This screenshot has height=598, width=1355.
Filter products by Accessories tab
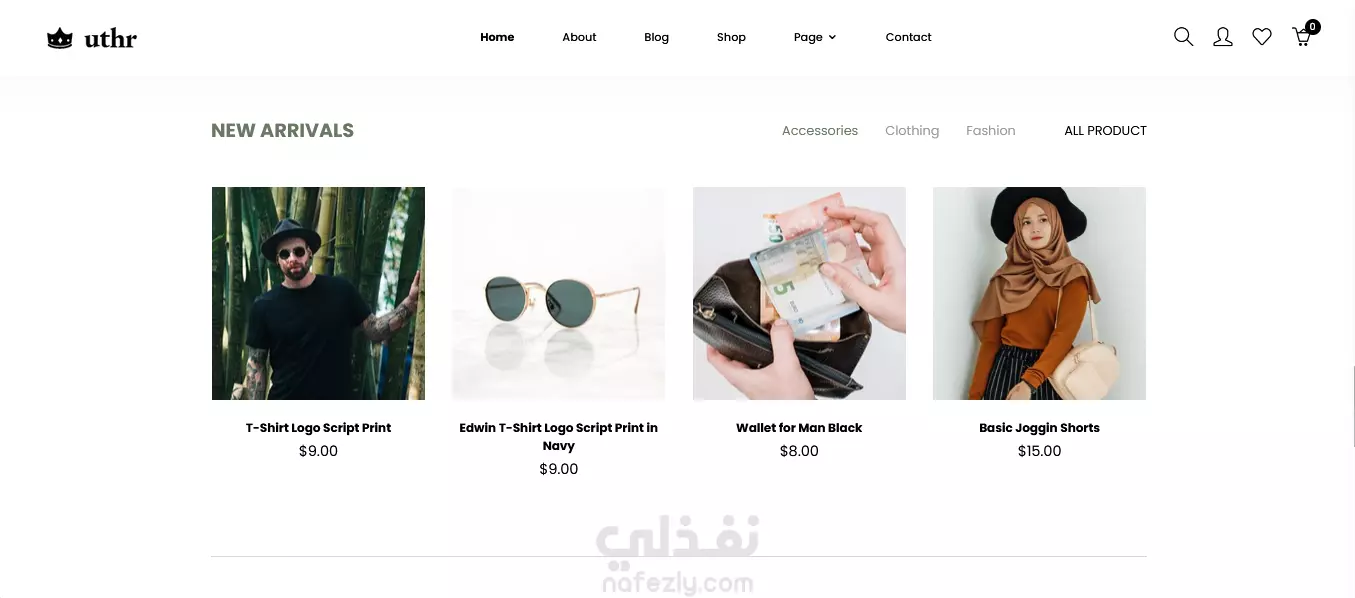pos(820,130)
